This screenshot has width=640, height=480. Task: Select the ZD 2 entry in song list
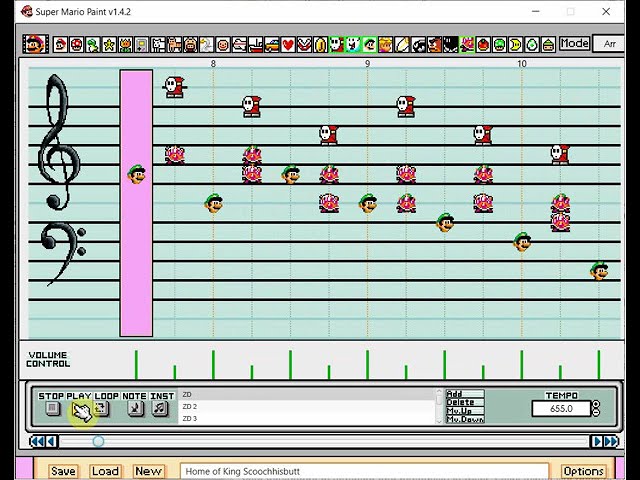coord(307,407)
